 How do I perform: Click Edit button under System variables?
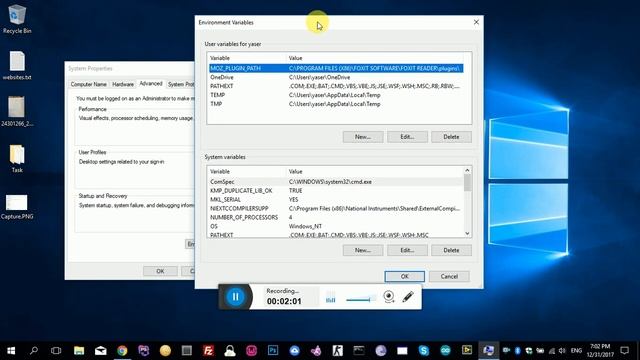pos(407,250)
